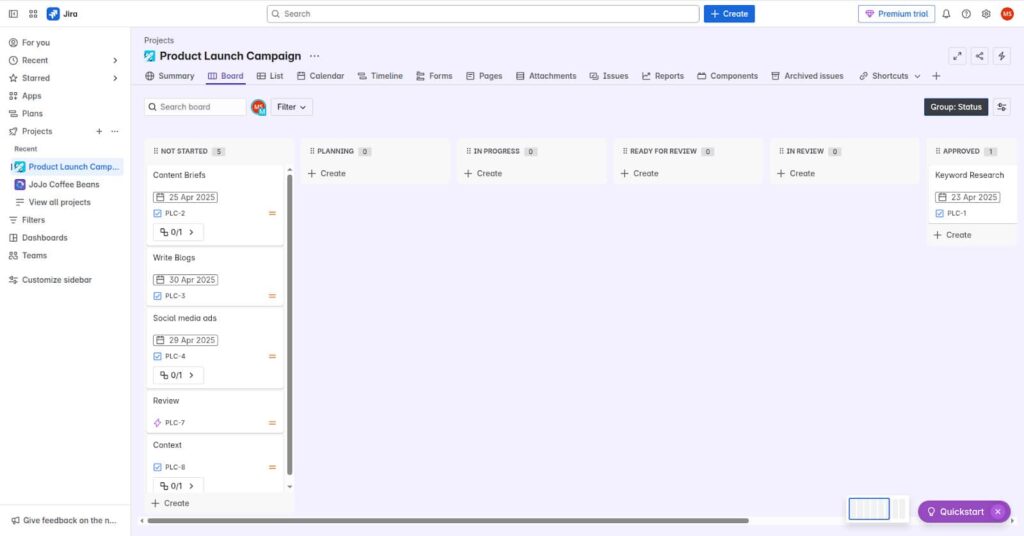Click the epic icon on PLC-7

157,423
